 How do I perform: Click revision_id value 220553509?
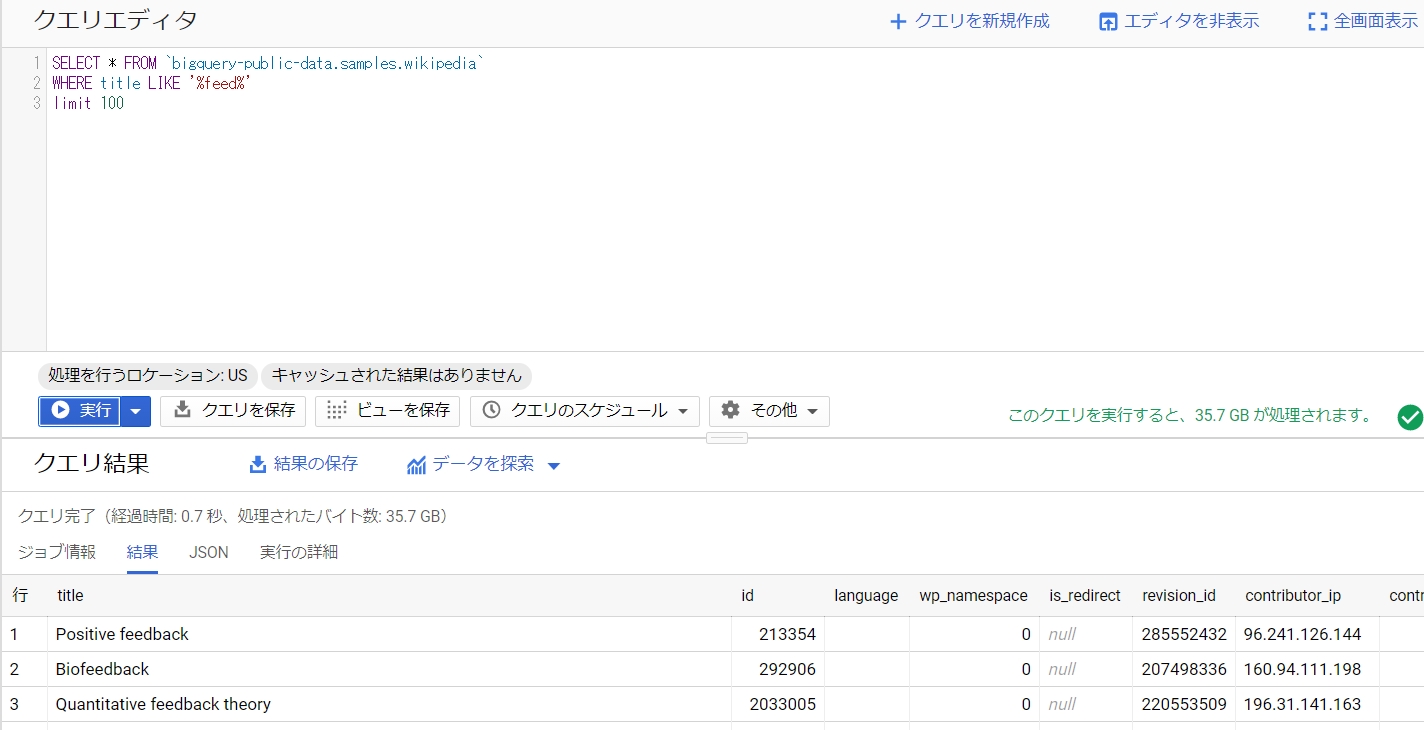pyautogui.click(x=1184, y=704)
